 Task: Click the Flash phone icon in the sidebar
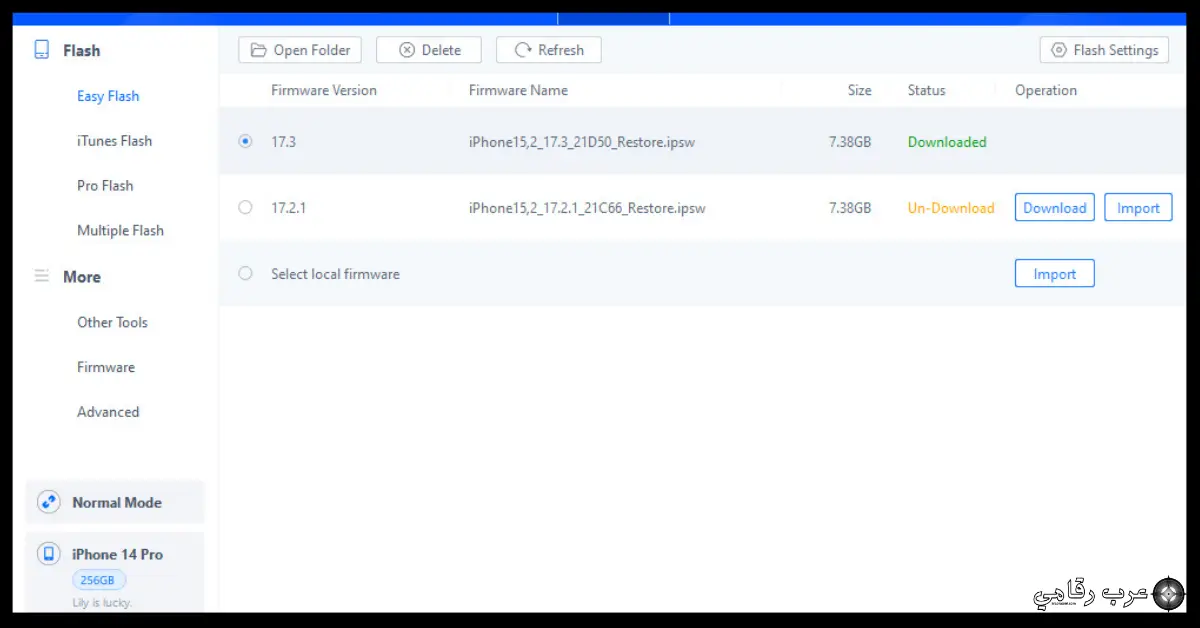[42, 49]
